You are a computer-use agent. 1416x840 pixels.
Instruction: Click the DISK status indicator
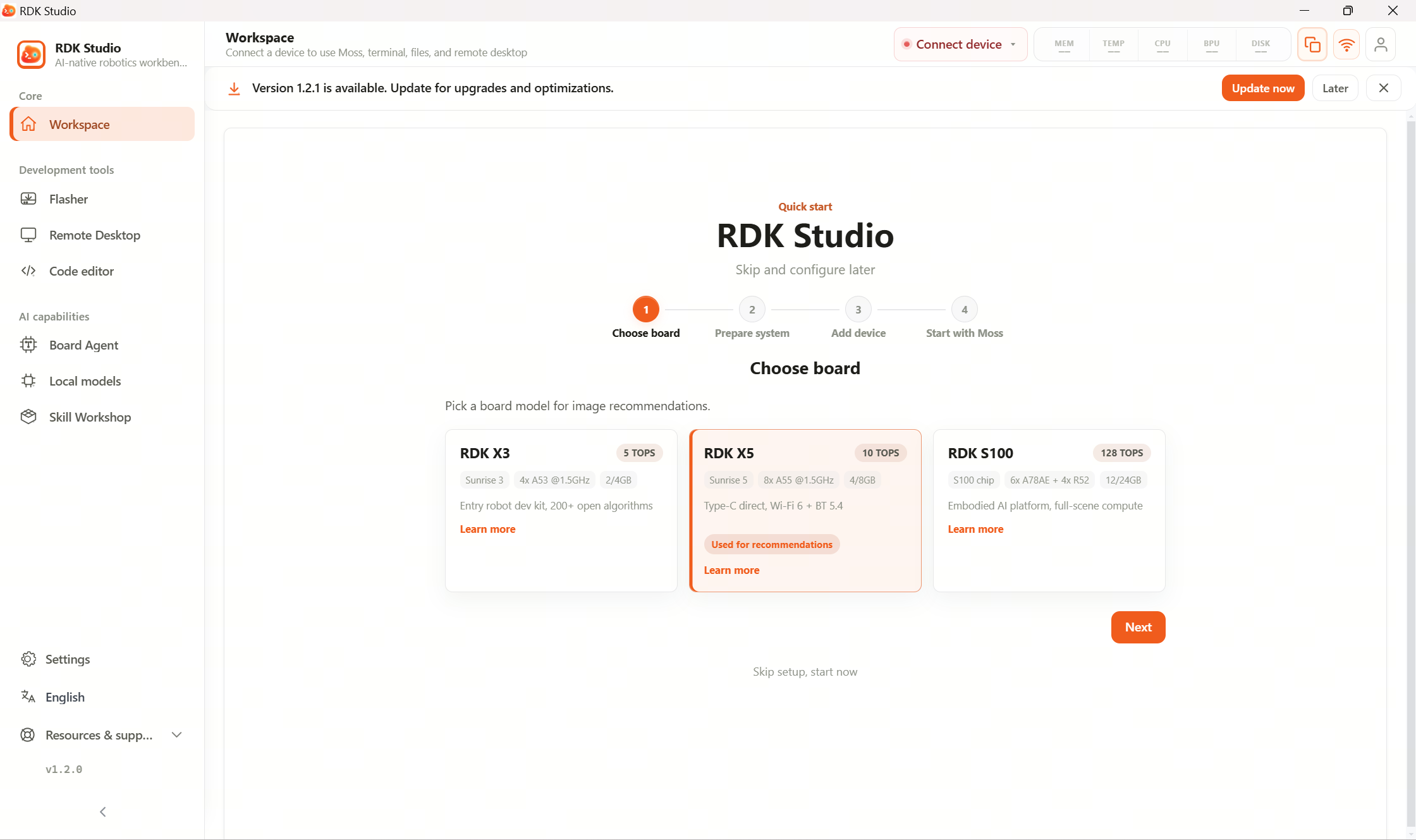point(1260,44)
